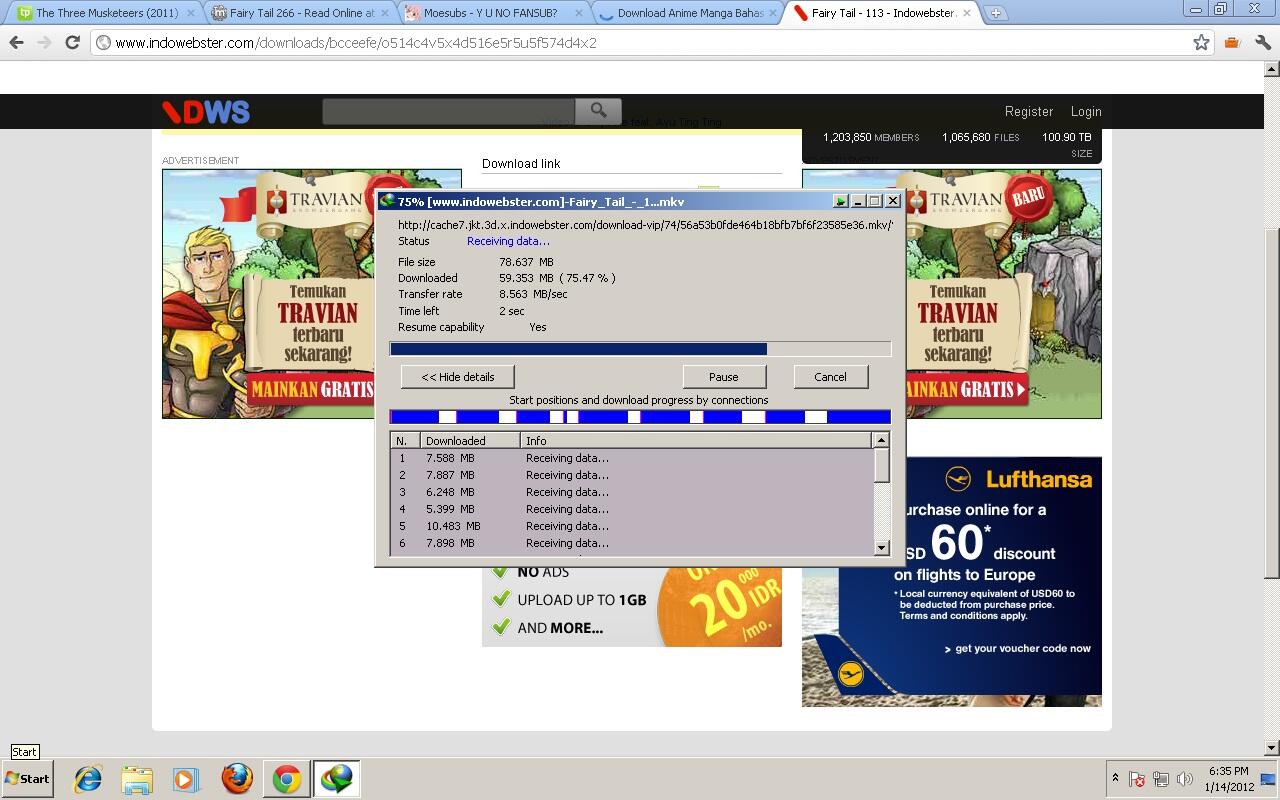Maximize the IDM download dialog
The height and width of the screenshot is (800, 1280).
click(x=875, y=201)
